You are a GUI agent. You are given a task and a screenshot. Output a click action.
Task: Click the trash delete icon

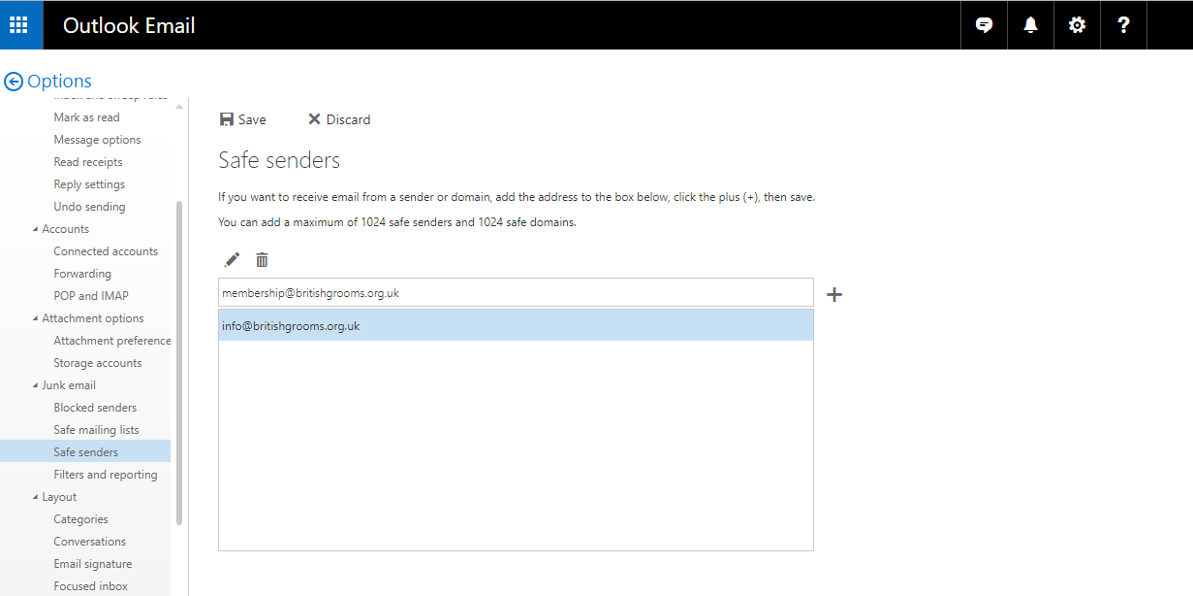pos(262,260)
